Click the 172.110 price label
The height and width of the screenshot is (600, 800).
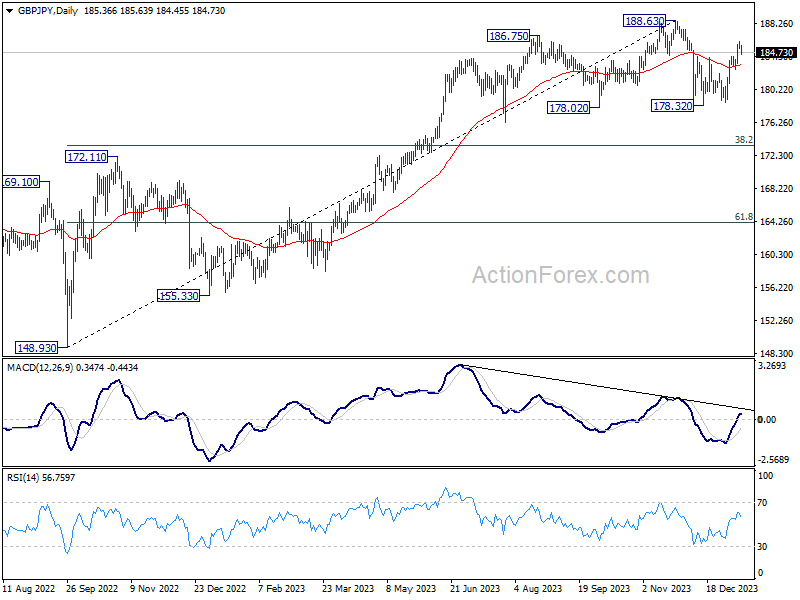coord(87,157)
